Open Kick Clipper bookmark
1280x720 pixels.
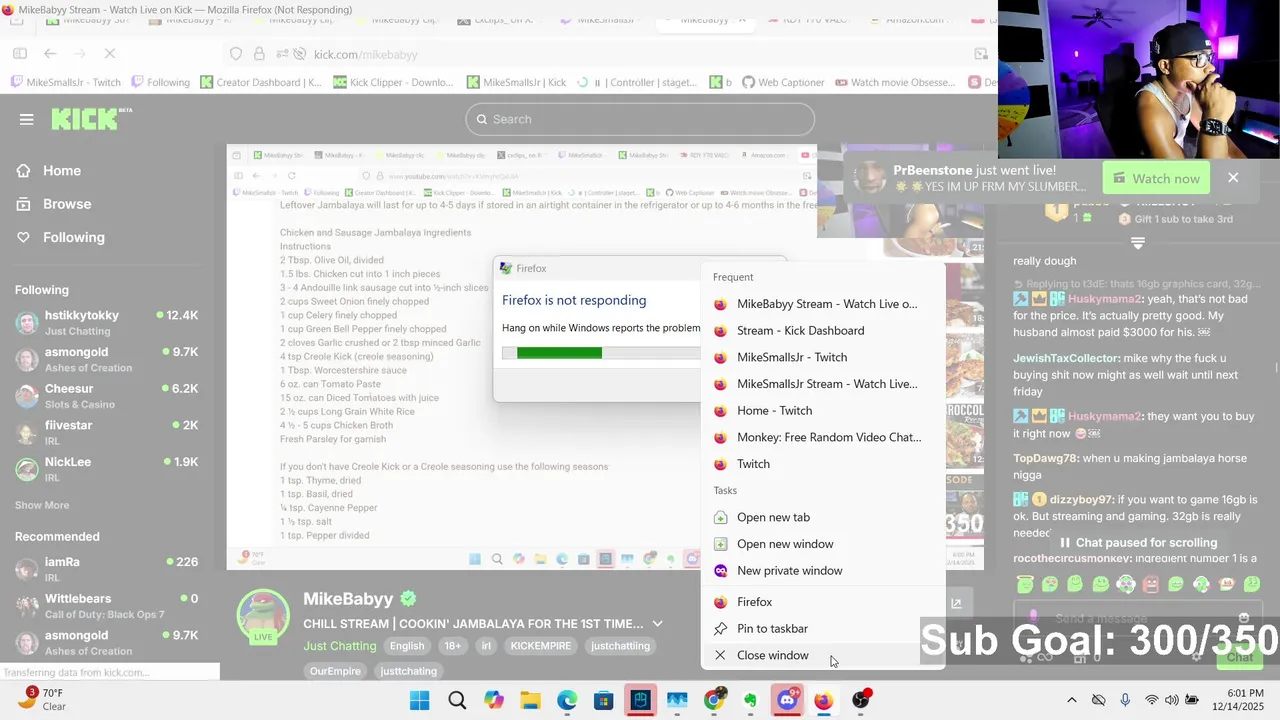pyautogui.click(x=394, y=83)
